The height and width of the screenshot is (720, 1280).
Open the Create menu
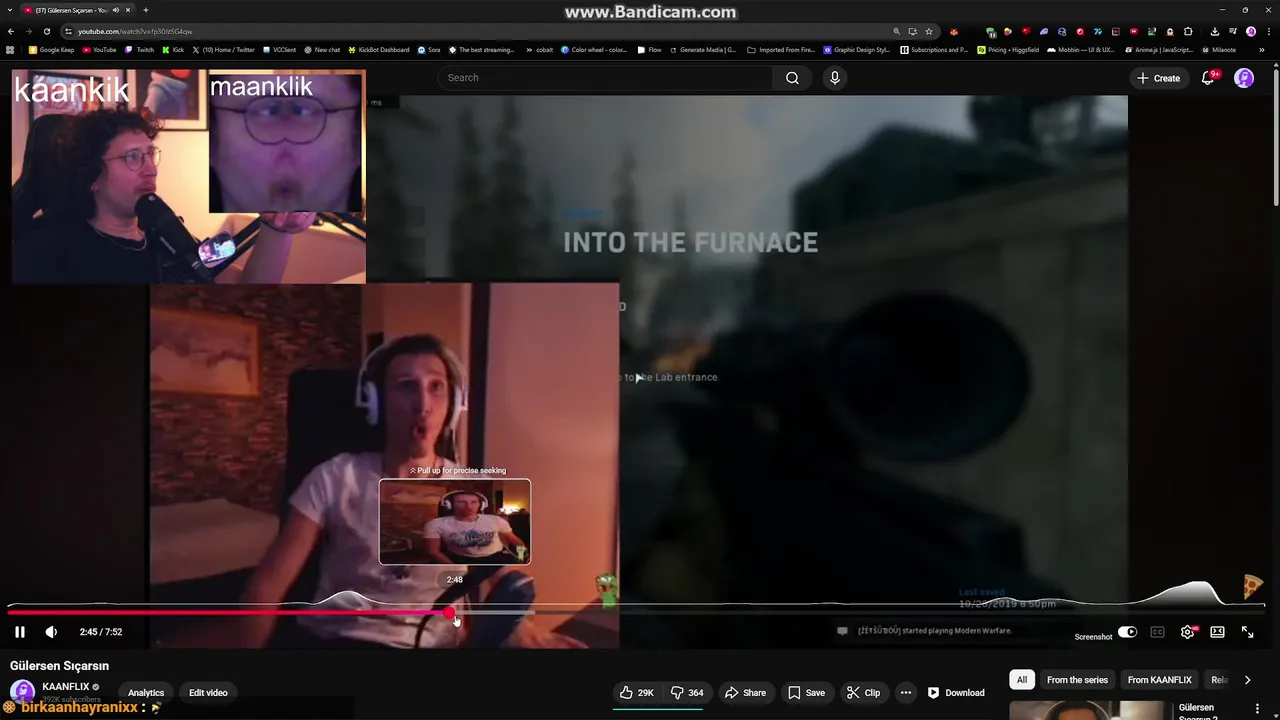1159,78
